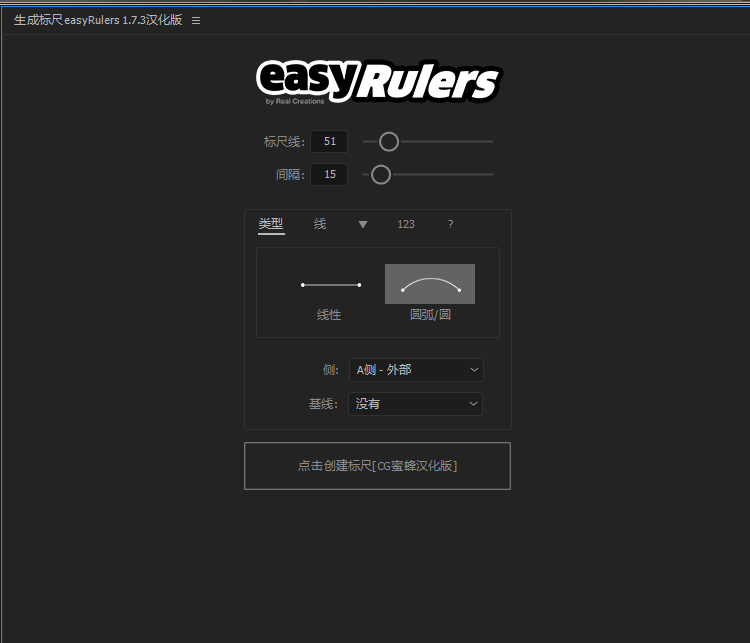Click the 标尺线 slider handle

tap(389, 142)
